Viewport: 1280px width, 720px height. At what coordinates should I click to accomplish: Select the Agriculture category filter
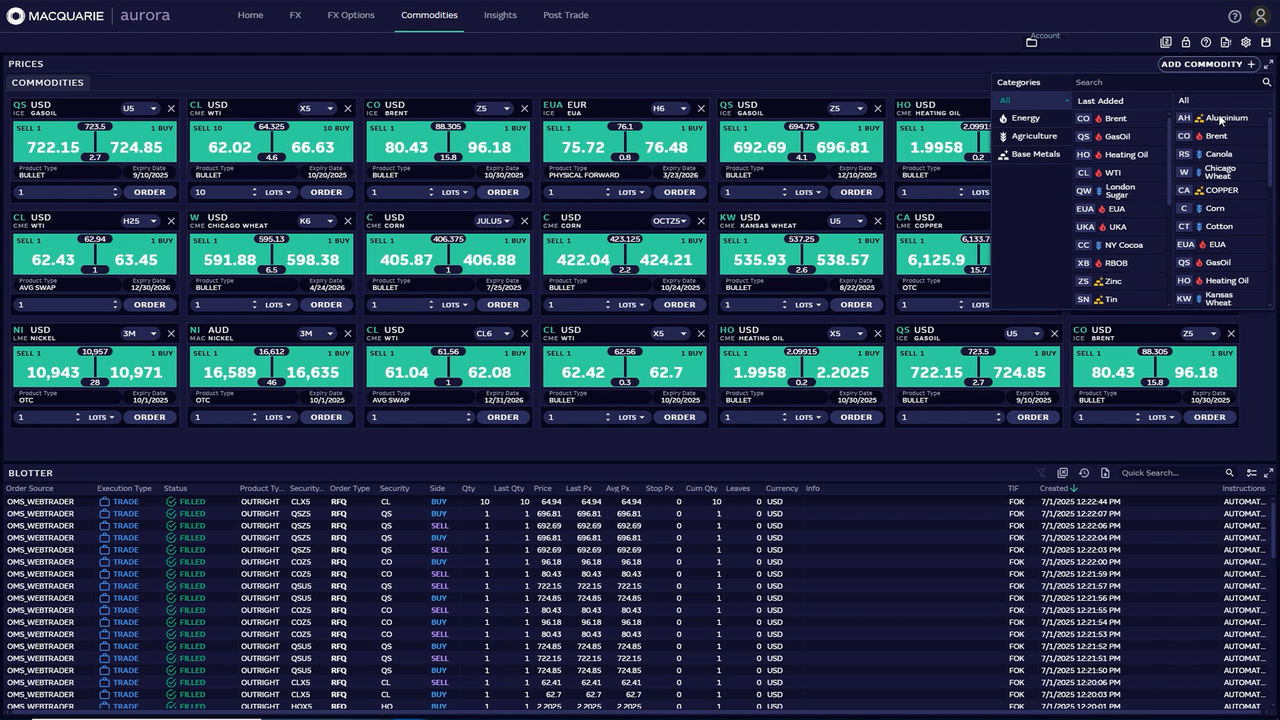point(1033,136)
